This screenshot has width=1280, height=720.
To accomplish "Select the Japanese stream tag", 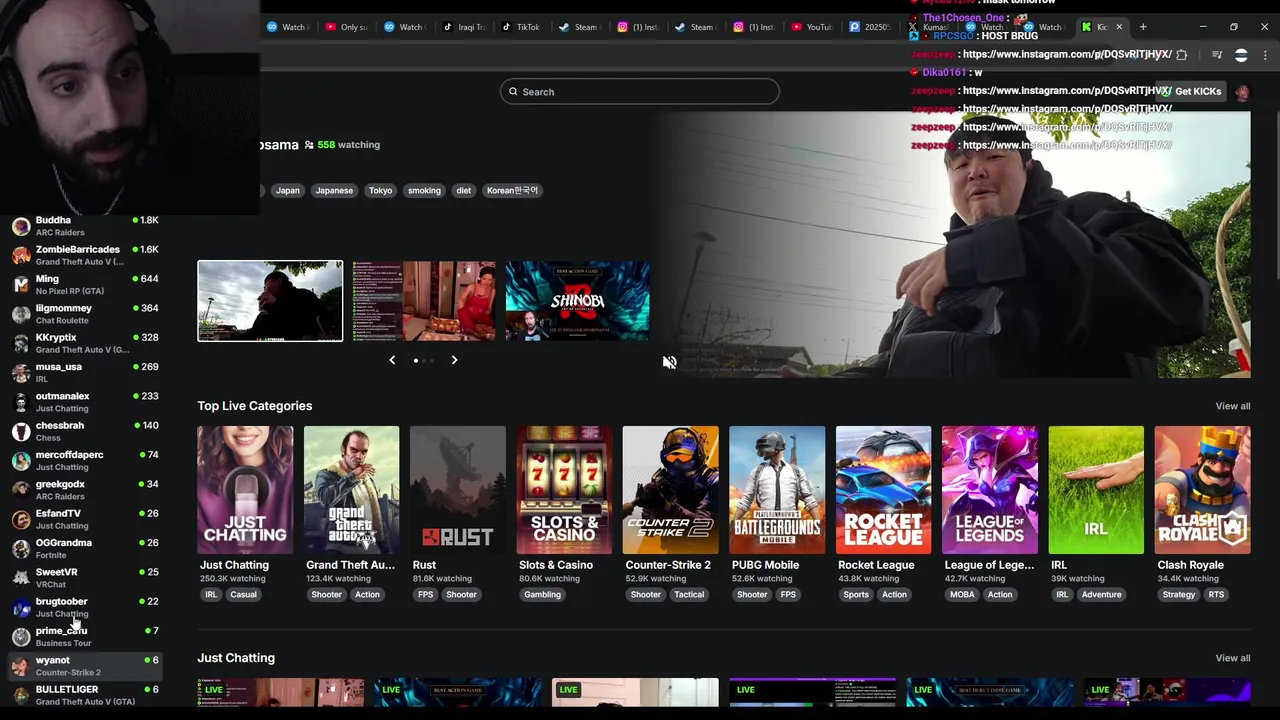I will (334, 190).
